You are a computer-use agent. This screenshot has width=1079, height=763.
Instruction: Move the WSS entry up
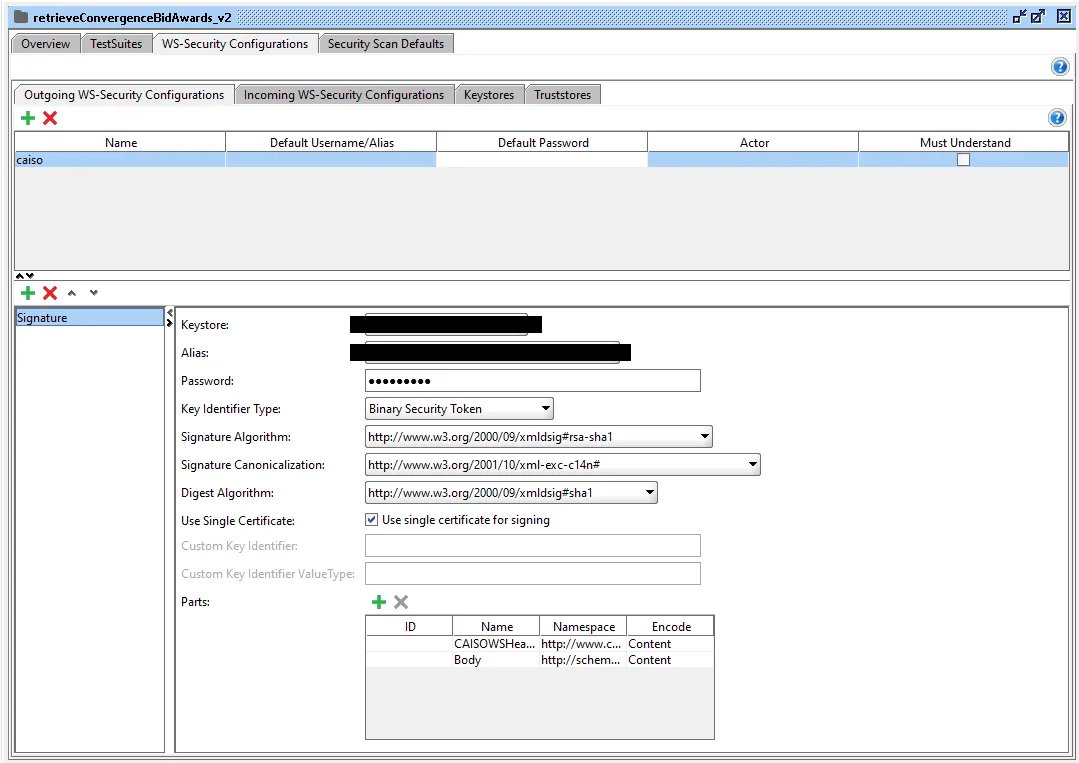[72, 293]
